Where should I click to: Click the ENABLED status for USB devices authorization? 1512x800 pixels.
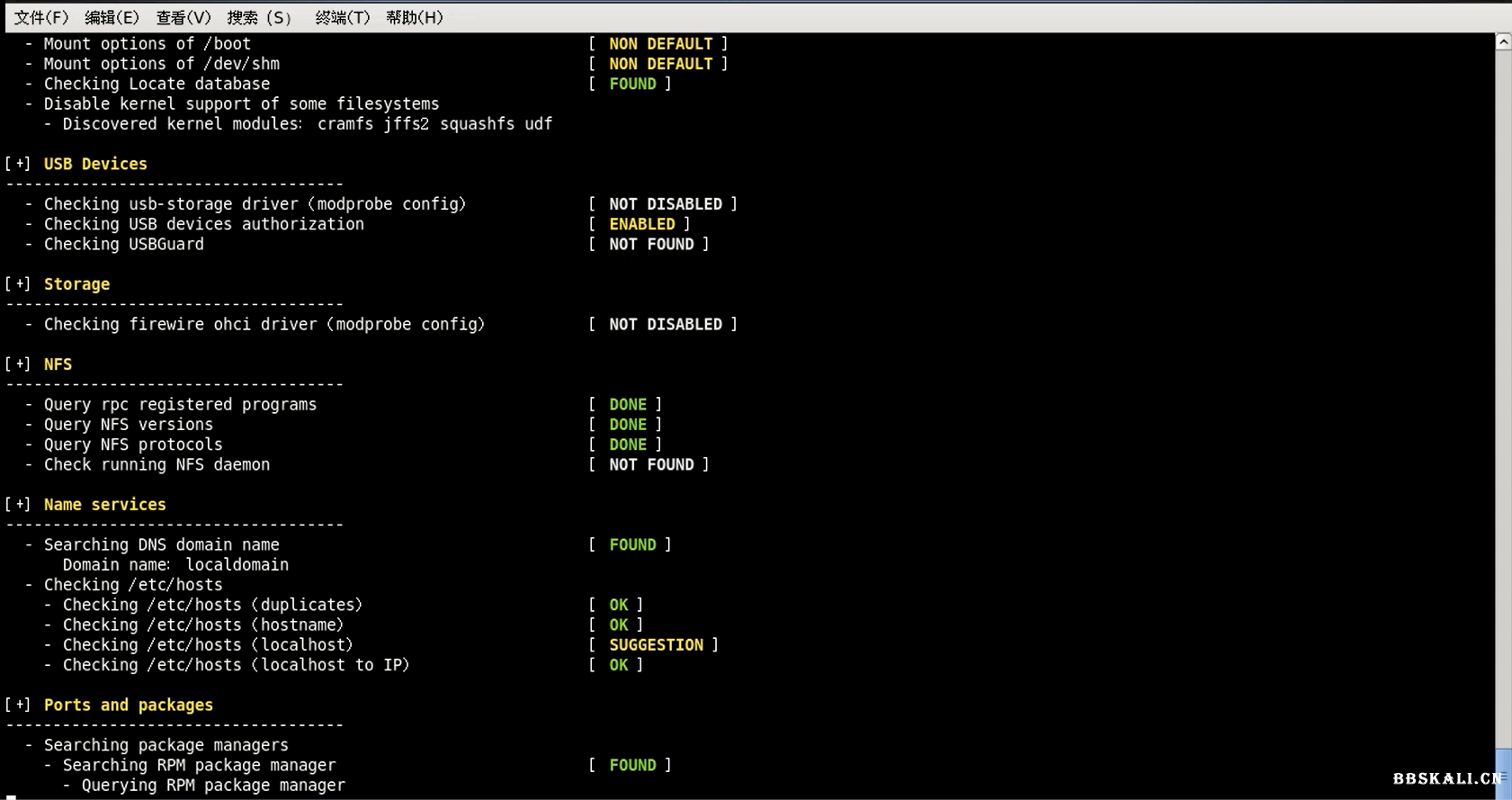[x=641, y=224]
